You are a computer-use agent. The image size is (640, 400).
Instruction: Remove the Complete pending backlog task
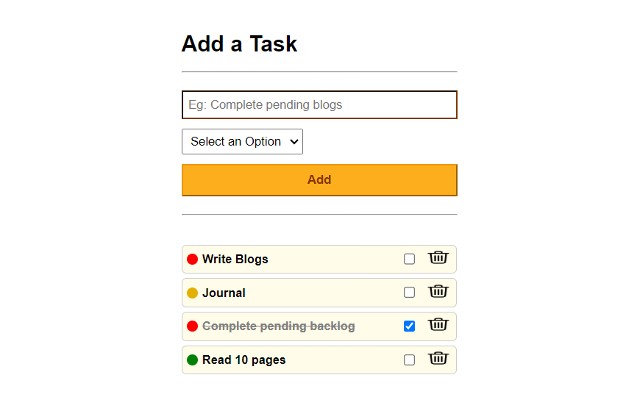pyautogui.click(x=438, y=325)
